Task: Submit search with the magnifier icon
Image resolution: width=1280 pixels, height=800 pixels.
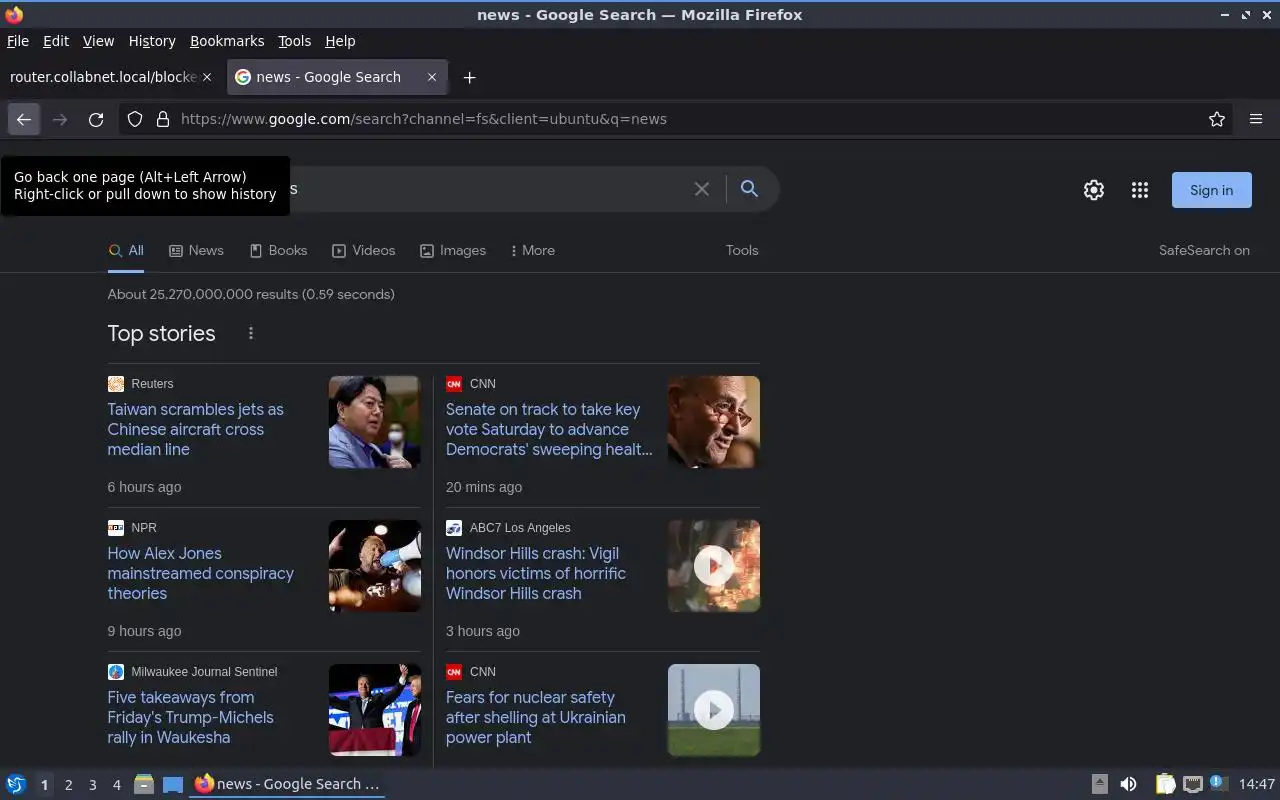Action: (x=749, y=189)
